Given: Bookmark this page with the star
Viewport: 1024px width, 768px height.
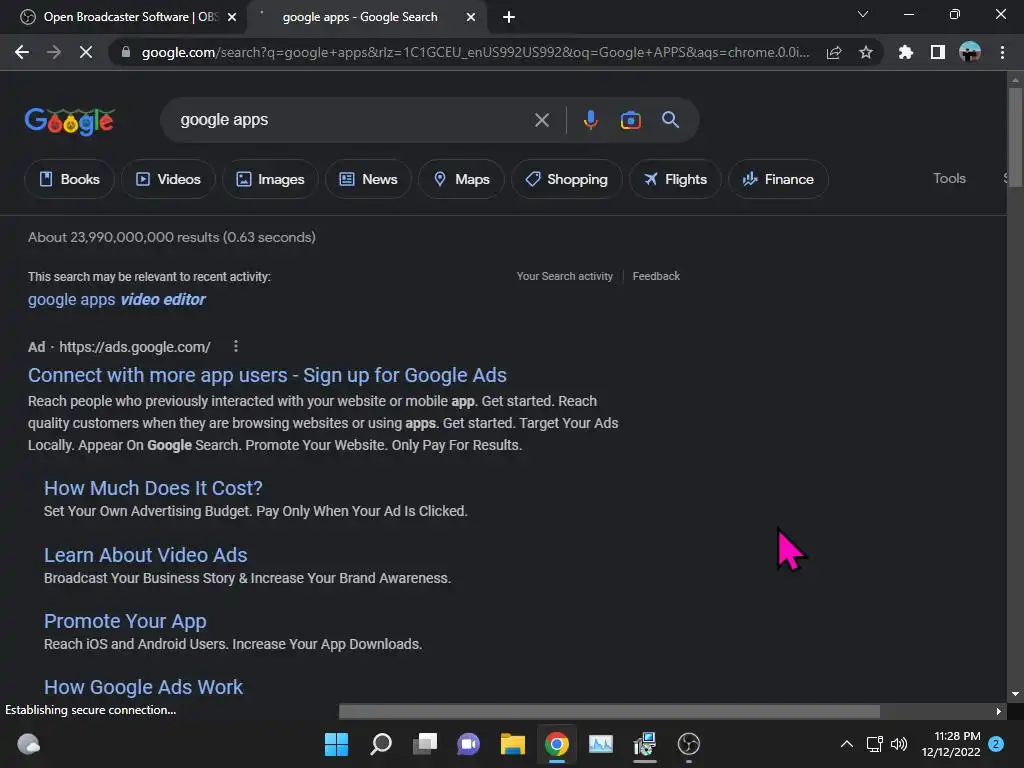Looking at the screenshot, I should pos(866,52).
